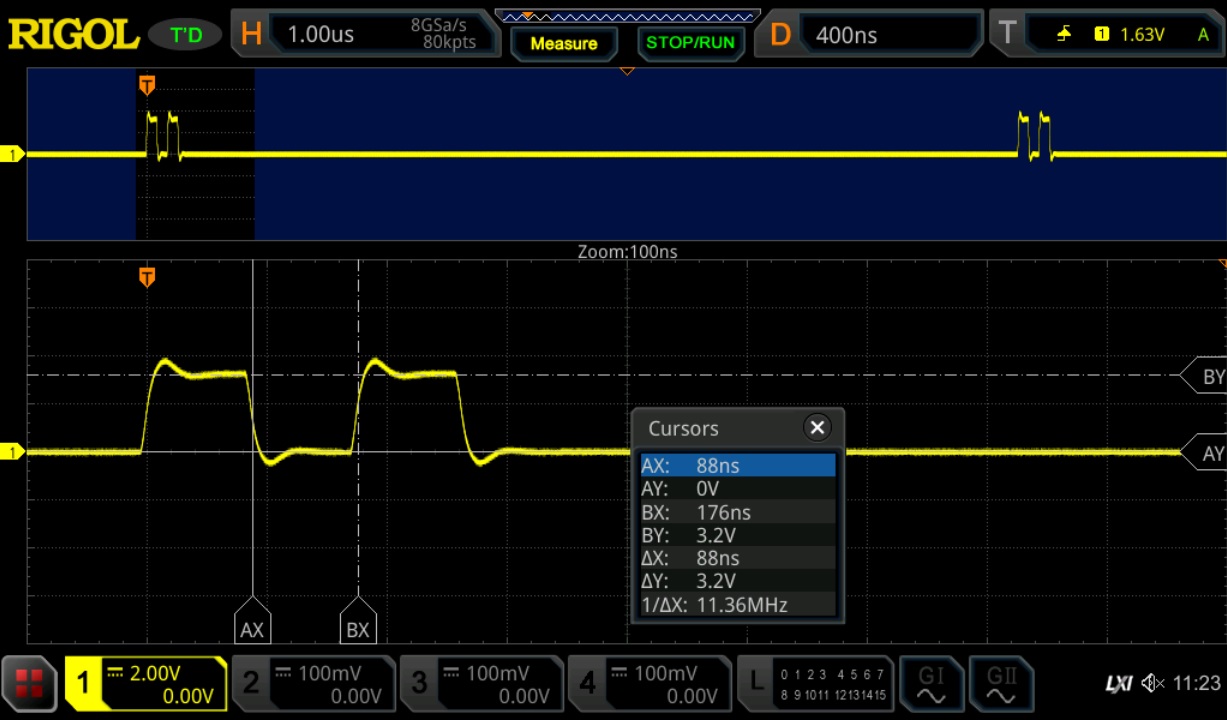Open the red grid function navigation icon
This screenshot has height=720, width=1227.
30,683
